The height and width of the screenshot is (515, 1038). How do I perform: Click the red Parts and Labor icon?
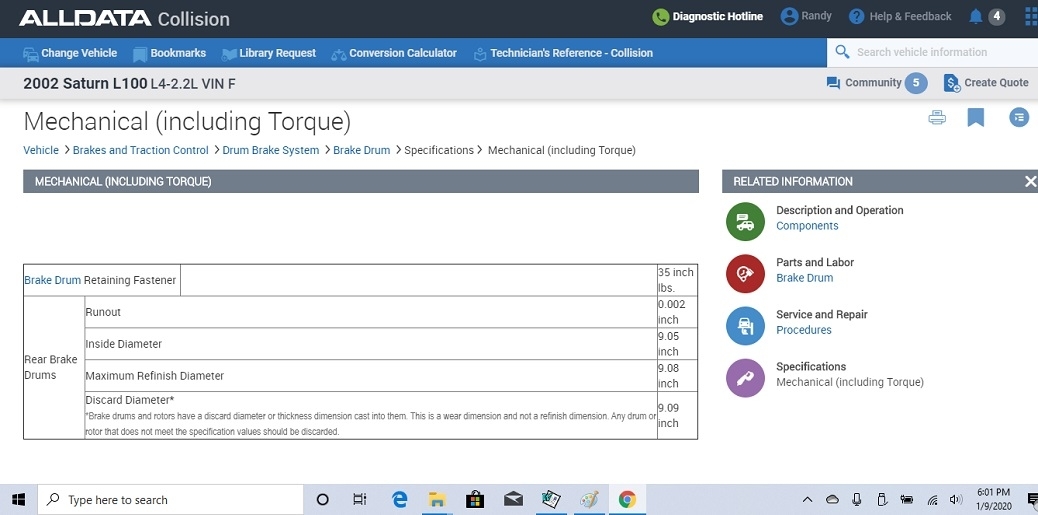(745, 273)
